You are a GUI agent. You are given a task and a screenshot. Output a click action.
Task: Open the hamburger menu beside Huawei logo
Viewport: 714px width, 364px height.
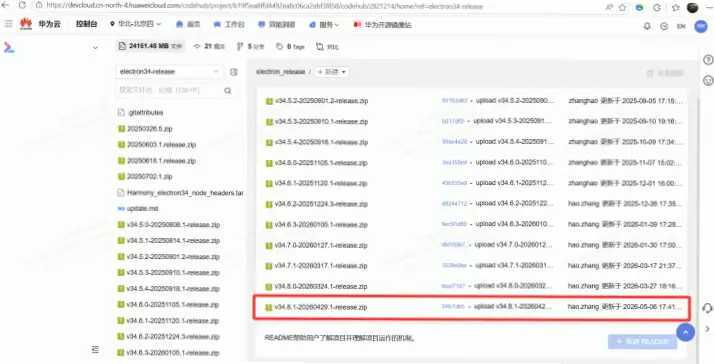coord(8,24)
